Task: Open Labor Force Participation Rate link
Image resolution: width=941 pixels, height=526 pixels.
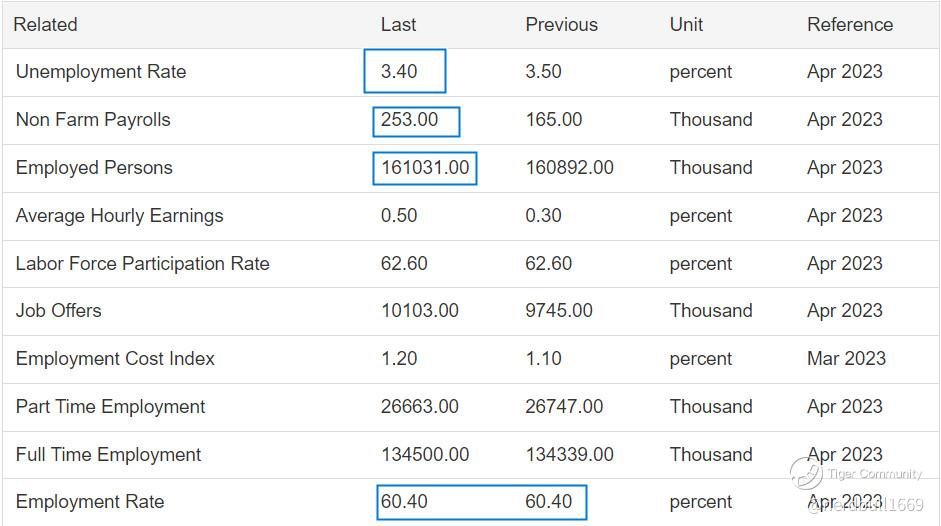Action: (x=142, y=264)
